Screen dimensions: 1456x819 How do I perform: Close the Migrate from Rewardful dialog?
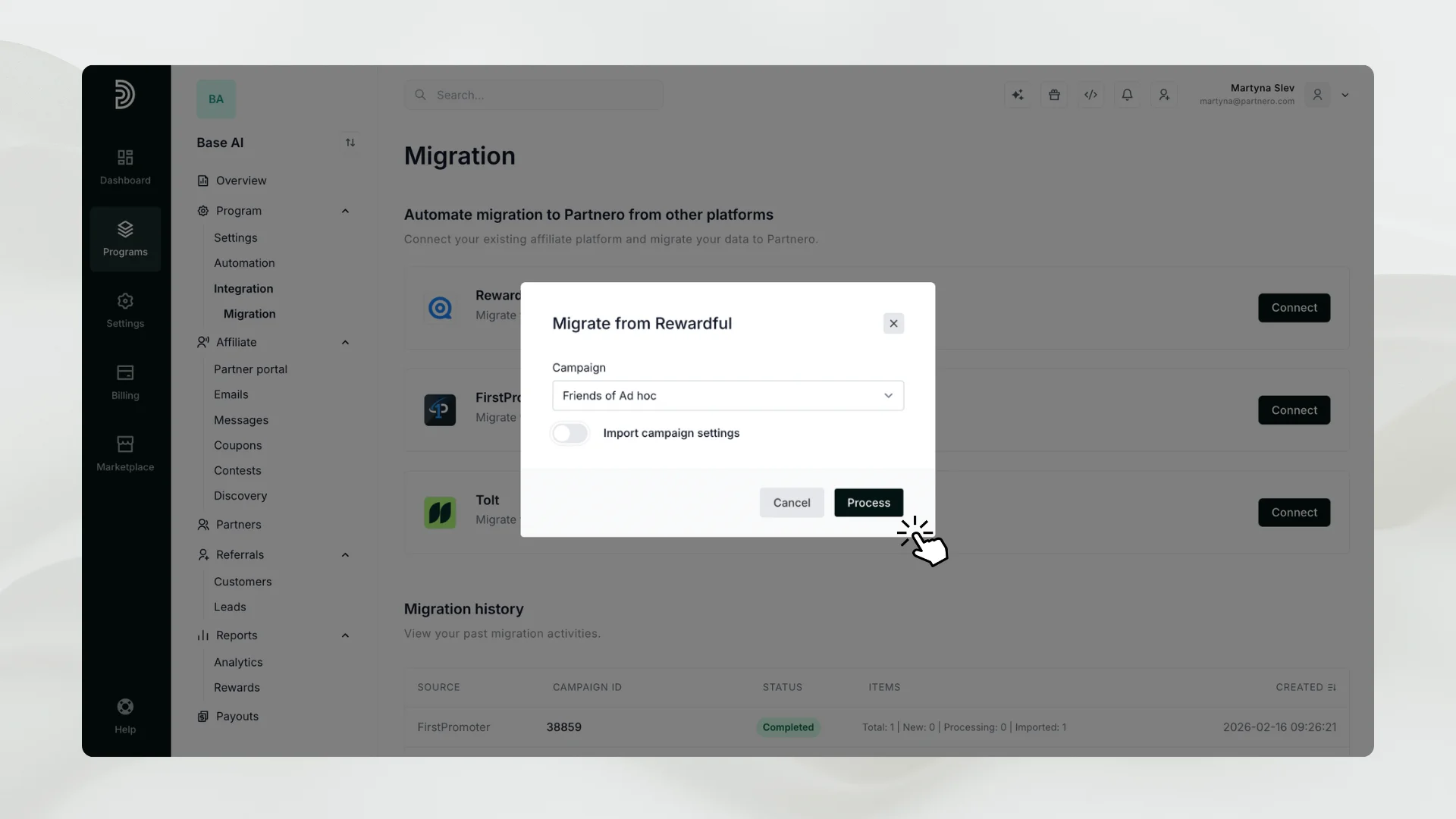(893, 324)
